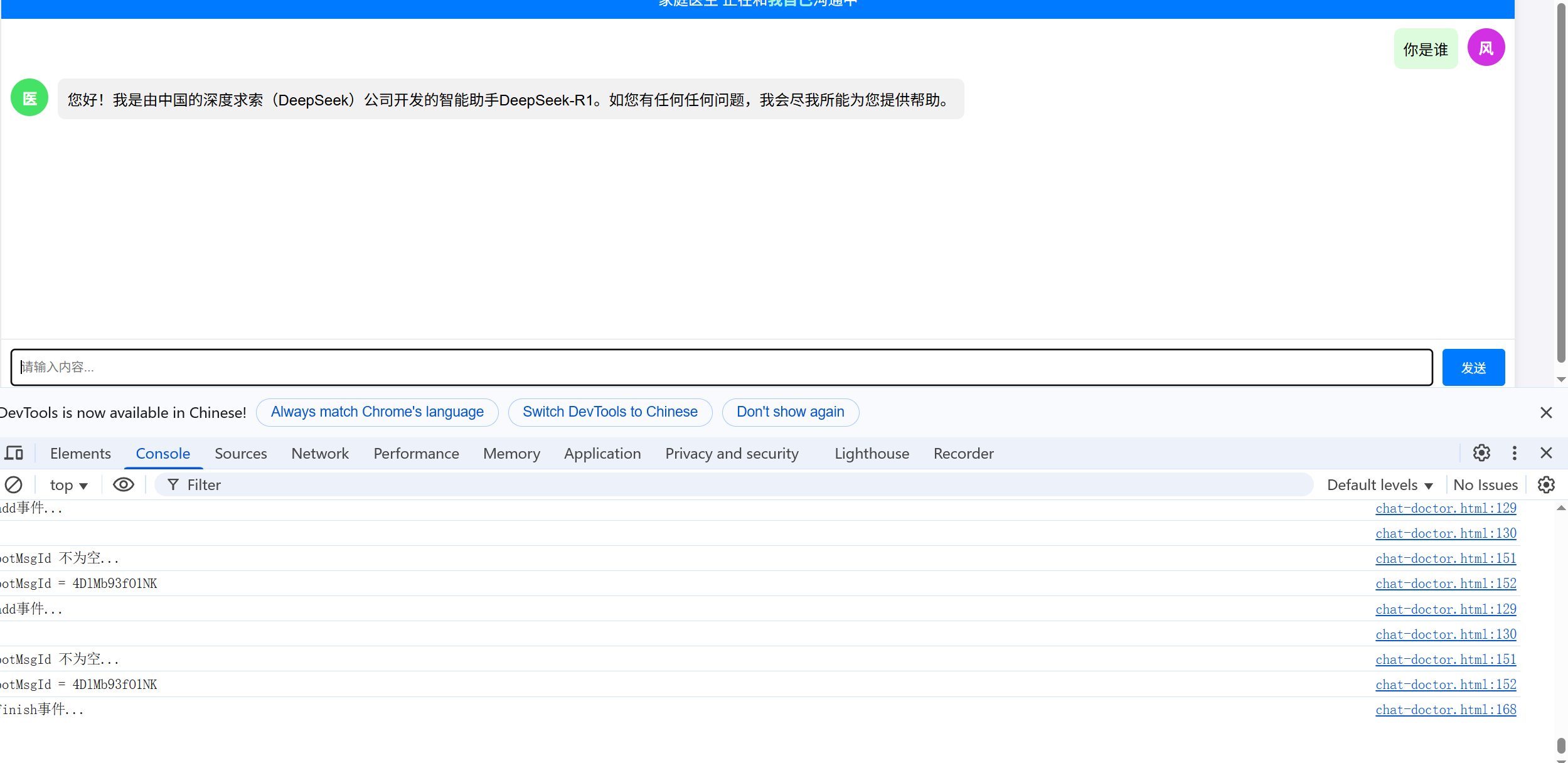The height and width of the screenshot is (763, 1568).
Task: Click the green doctor avatar icon
Action: [29, 98]
